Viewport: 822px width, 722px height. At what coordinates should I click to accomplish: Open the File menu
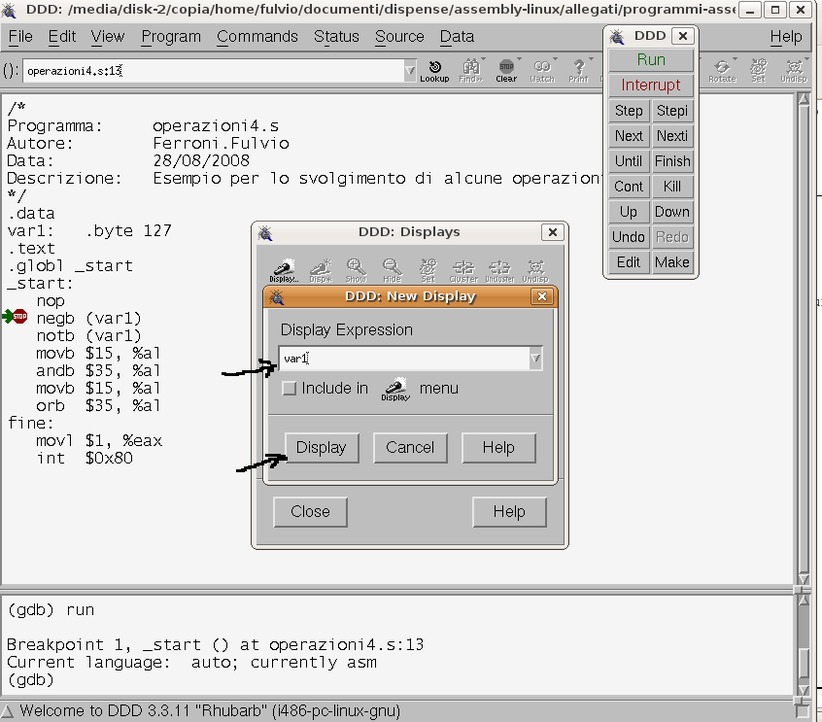[x=20, y=37]
